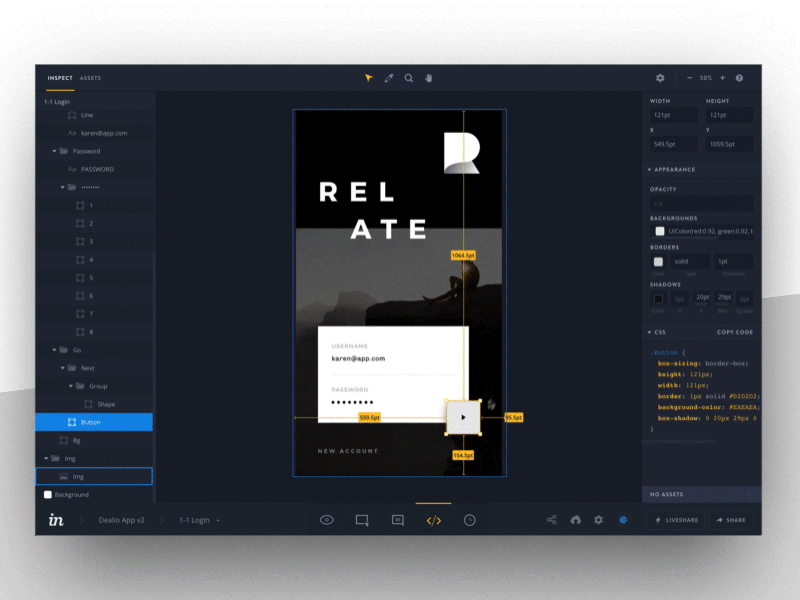Click the R logo on canvas
The width and height of the screenshot is (800, 600).
coord(462,153)
